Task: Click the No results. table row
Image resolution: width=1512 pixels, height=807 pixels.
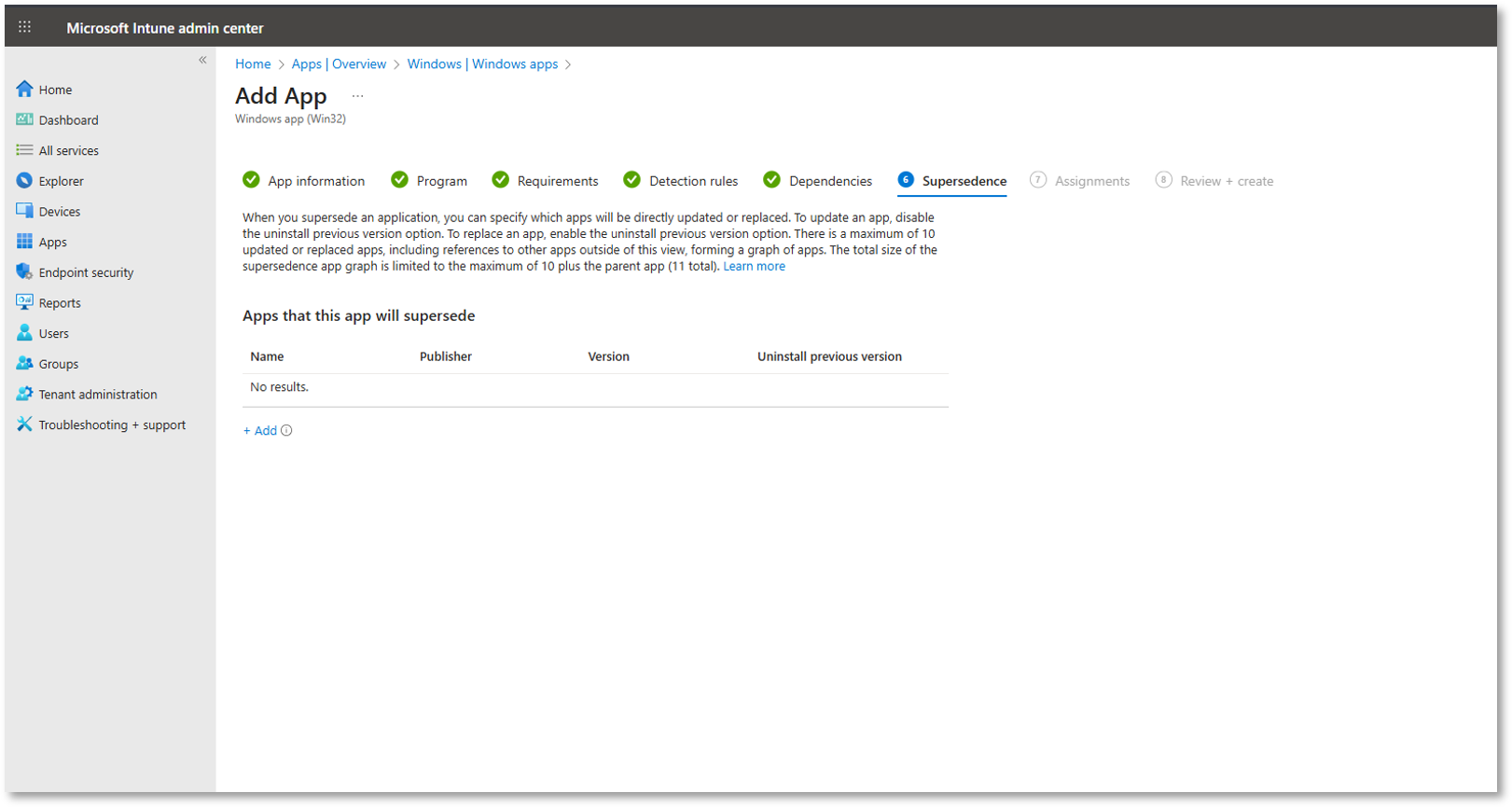Action: [595, 387]
